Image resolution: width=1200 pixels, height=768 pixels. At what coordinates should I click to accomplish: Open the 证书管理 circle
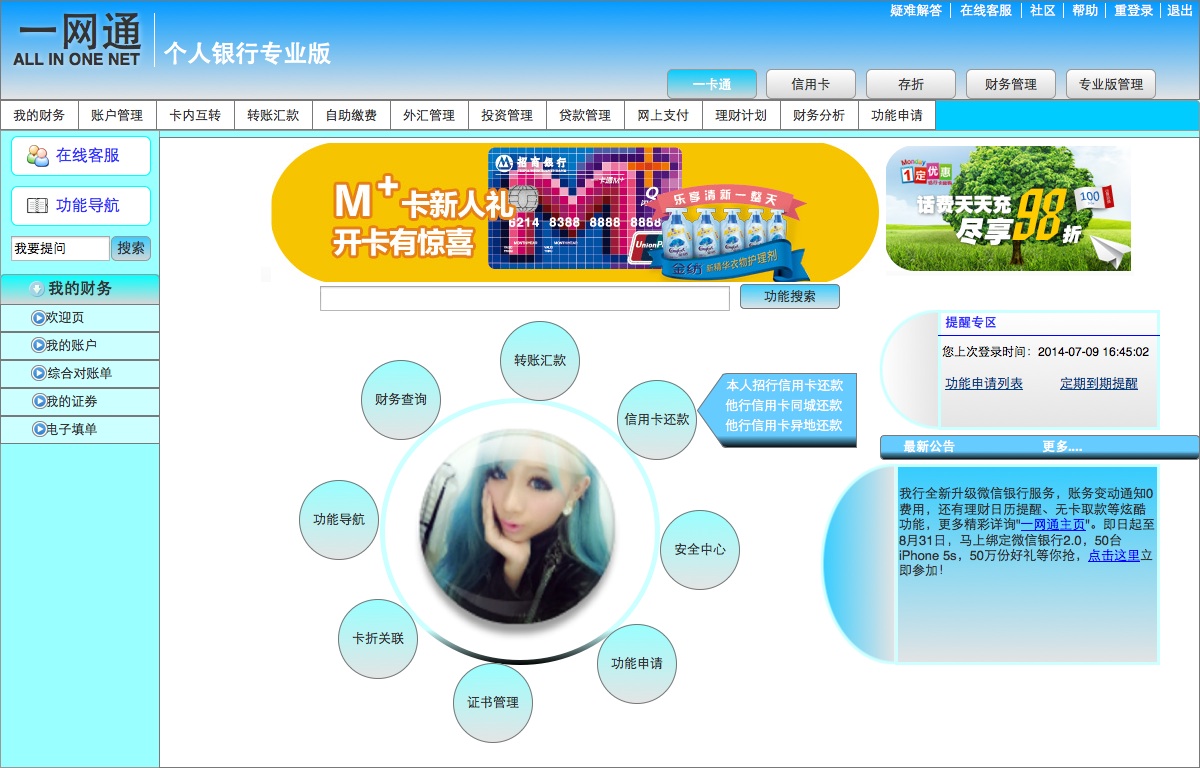[x=493, y=703]
